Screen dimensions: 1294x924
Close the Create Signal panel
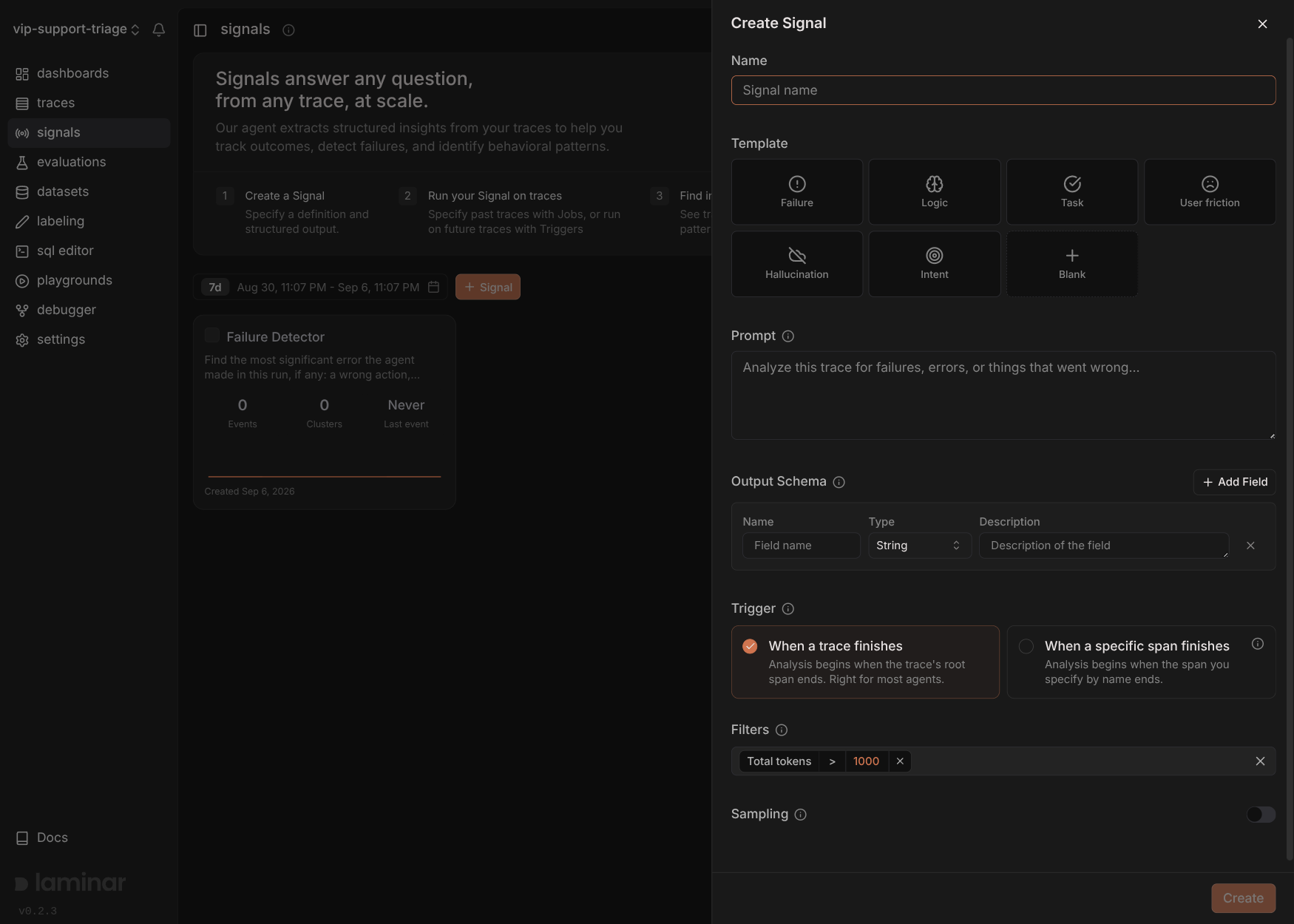coord(1262,24)
